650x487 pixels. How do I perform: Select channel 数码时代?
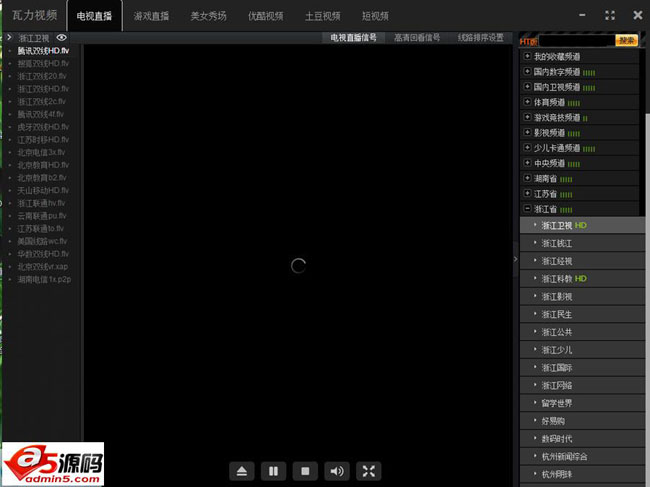pos(582,439)
